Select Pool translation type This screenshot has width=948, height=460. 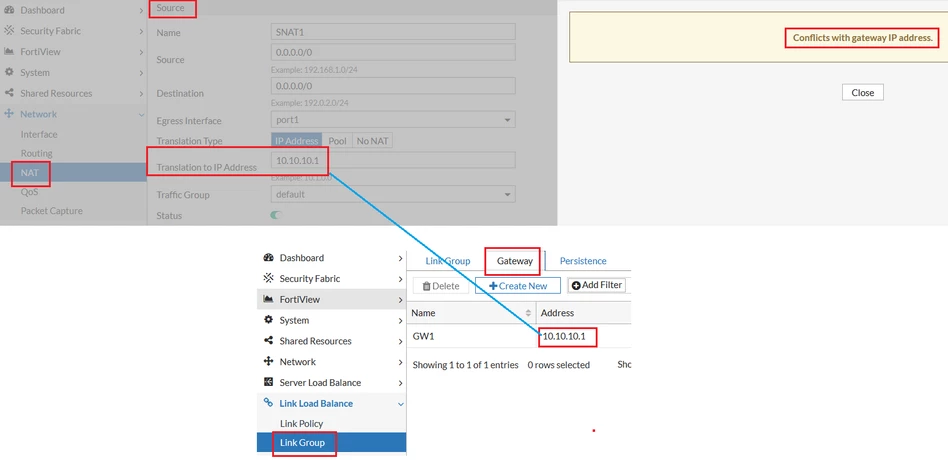[337, 141]
